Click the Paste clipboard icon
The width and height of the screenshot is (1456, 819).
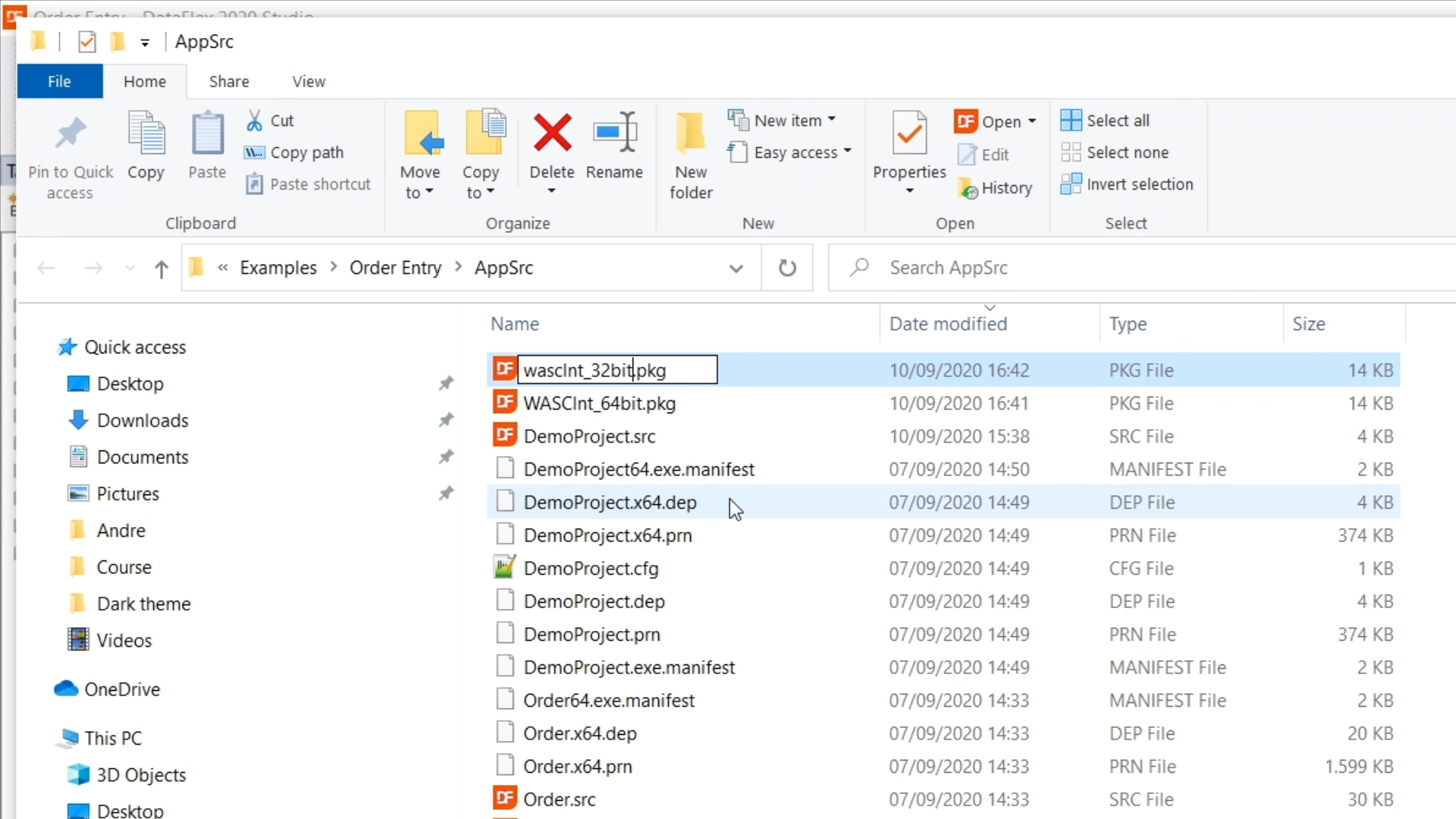pos(207,133)
